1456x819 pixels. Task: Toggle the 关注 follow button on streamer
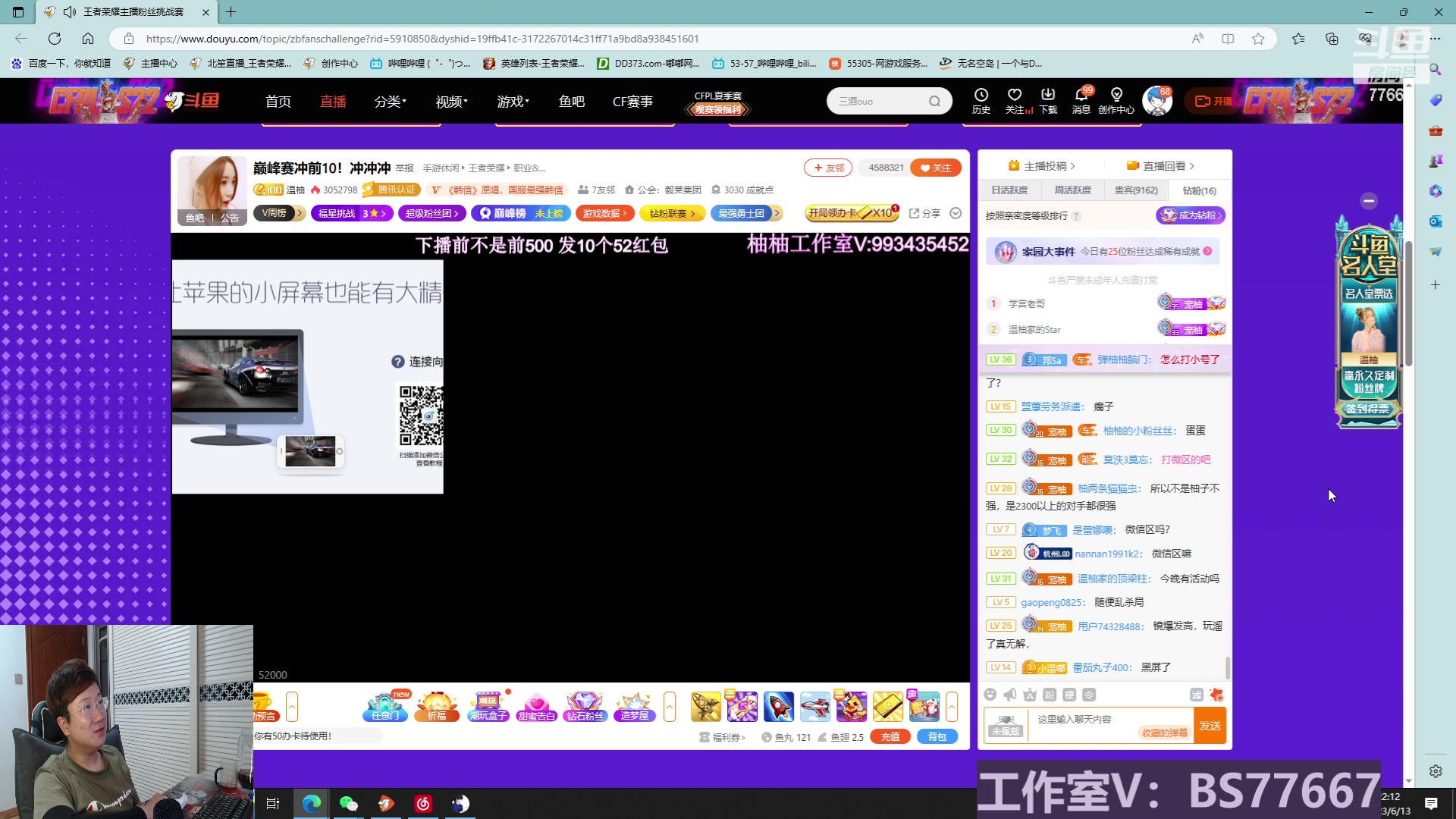[x=936, y=168]
